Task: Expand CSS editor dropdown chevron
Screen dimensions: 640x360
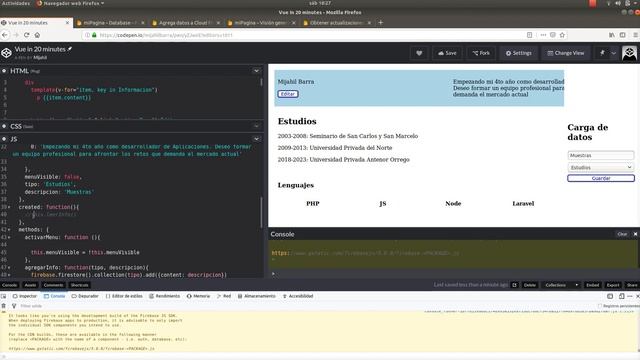Action: pyautogui.click(x=256, y=127)
